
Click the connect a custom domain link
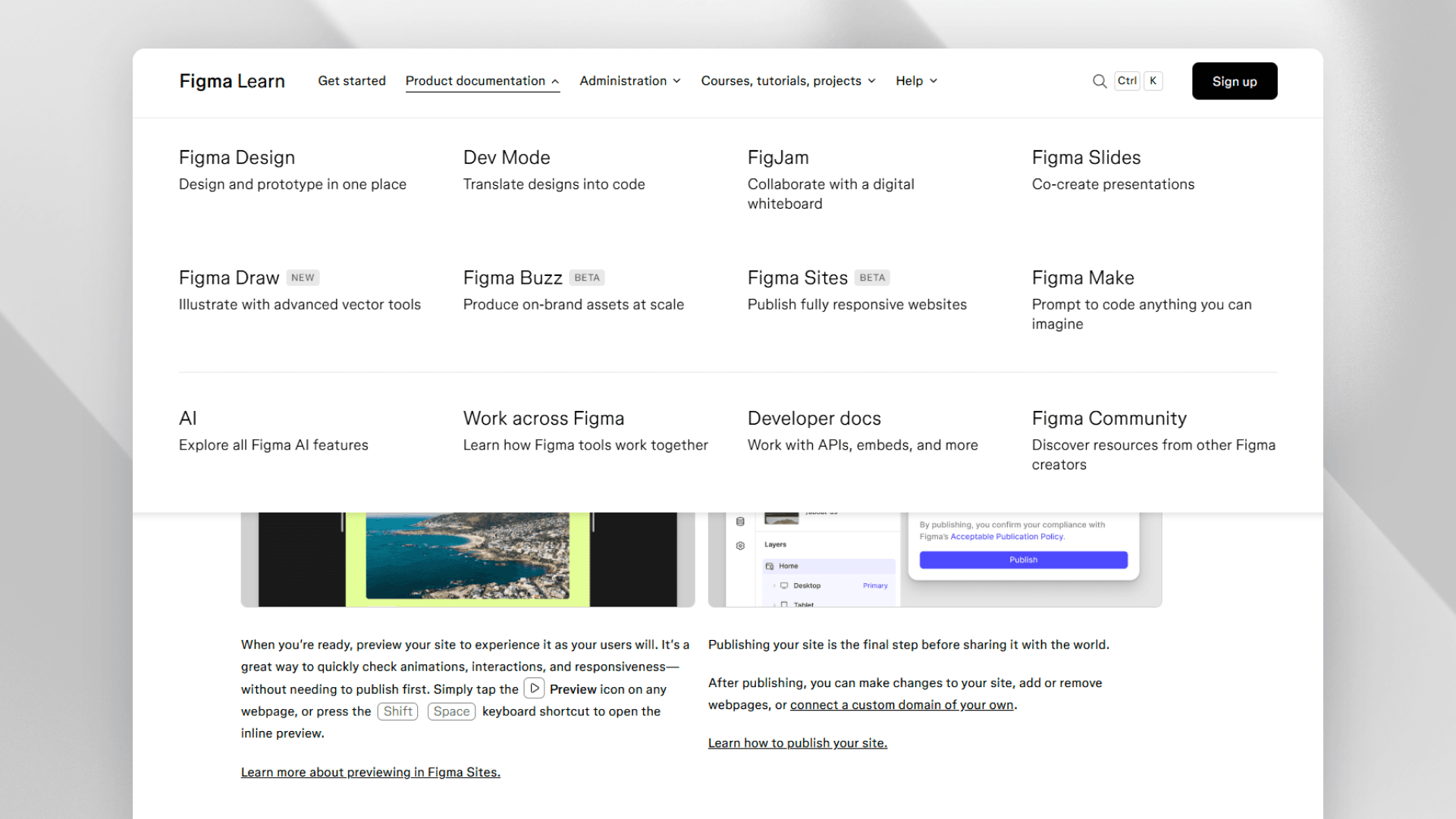click(x=902, y=704)
